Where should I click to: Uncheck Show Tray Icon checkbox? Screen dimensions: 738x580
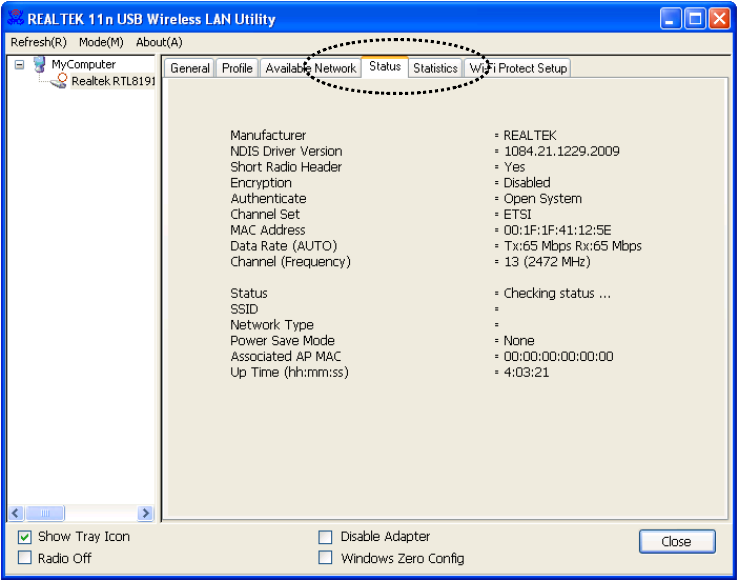click(x=24, y=537)
